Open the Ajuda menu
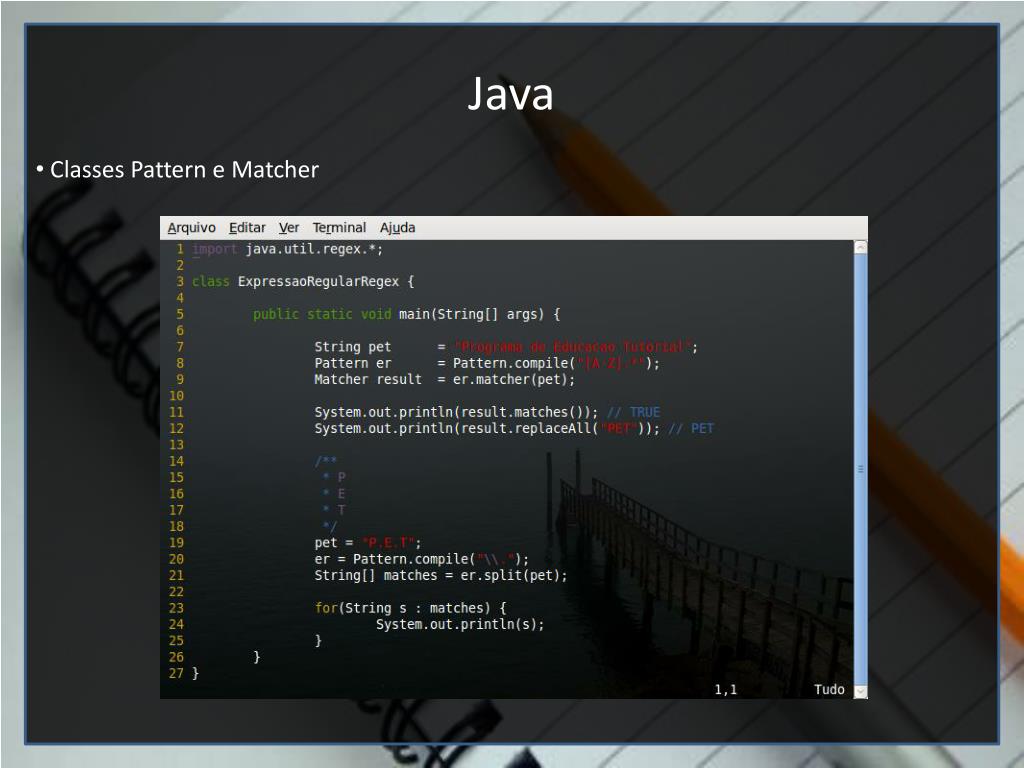This screenshot has height=768, width=1024. click(397, 228)
